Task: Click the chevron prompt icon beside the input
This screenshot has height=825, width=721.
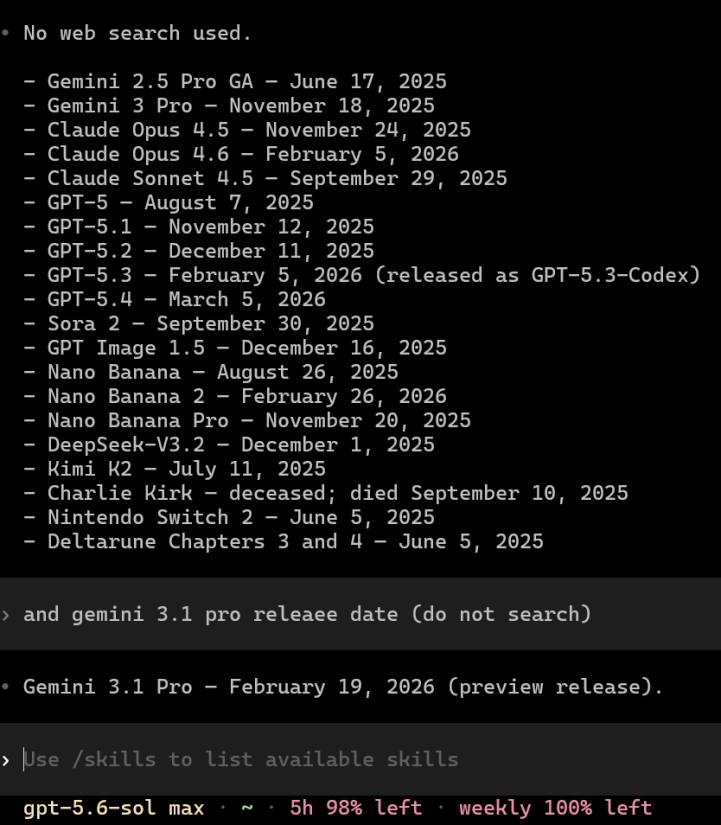Action: 6,760
